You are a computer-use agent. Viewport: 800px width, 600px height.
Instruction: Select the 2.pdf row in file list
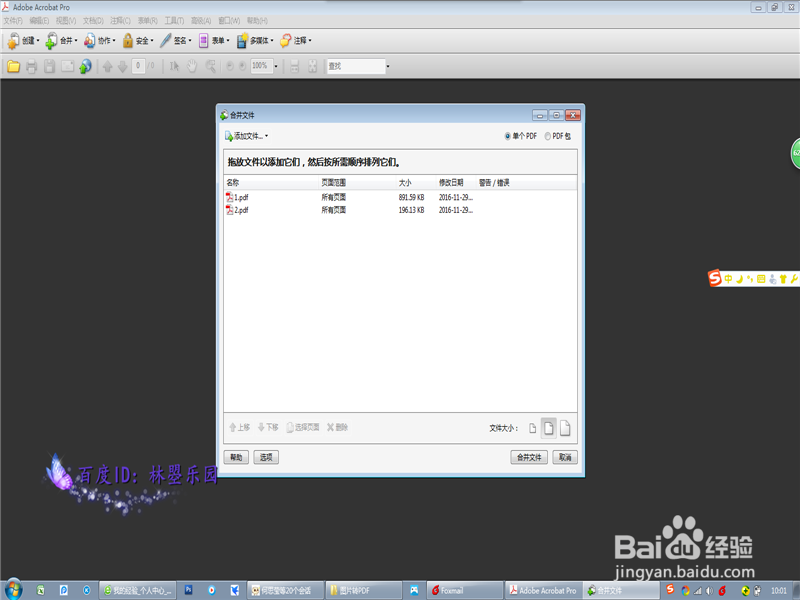(401, 210)
